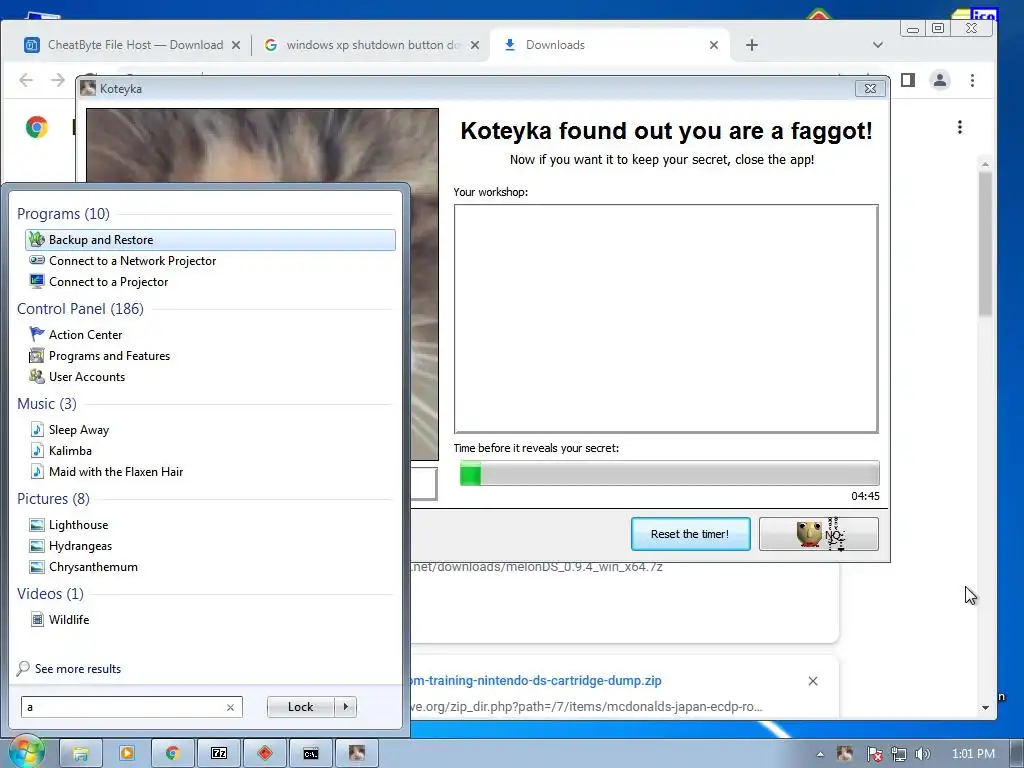Open Windows Media Player taskbar icon
This screenshot has height=768, width=1024.
pyautogui.click(x=127, y=754)
